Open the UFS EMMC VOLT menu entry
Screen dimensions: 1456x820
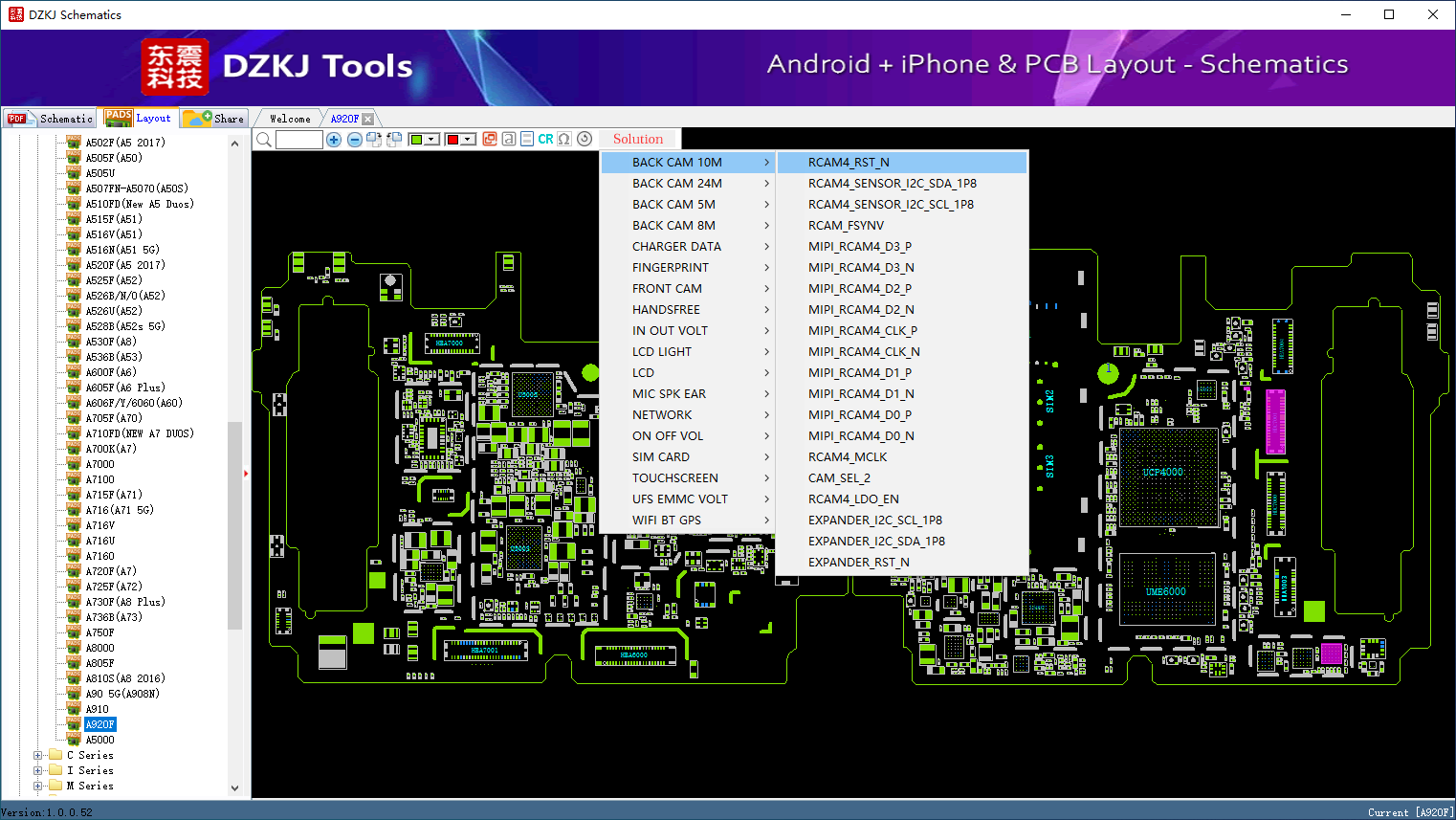687,499
